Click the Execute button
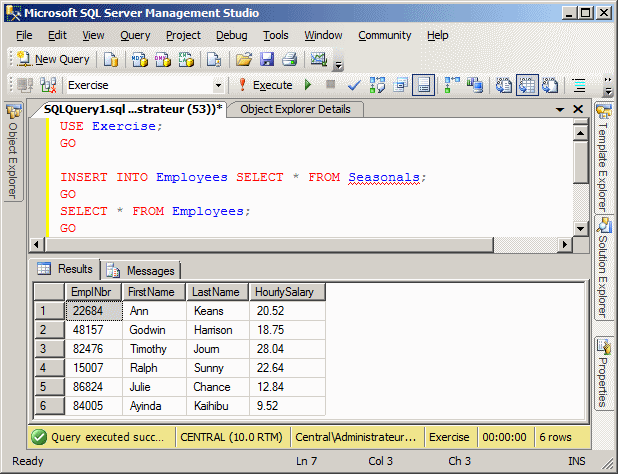Viewport: 618px width, 474px height. coord(265,85)
